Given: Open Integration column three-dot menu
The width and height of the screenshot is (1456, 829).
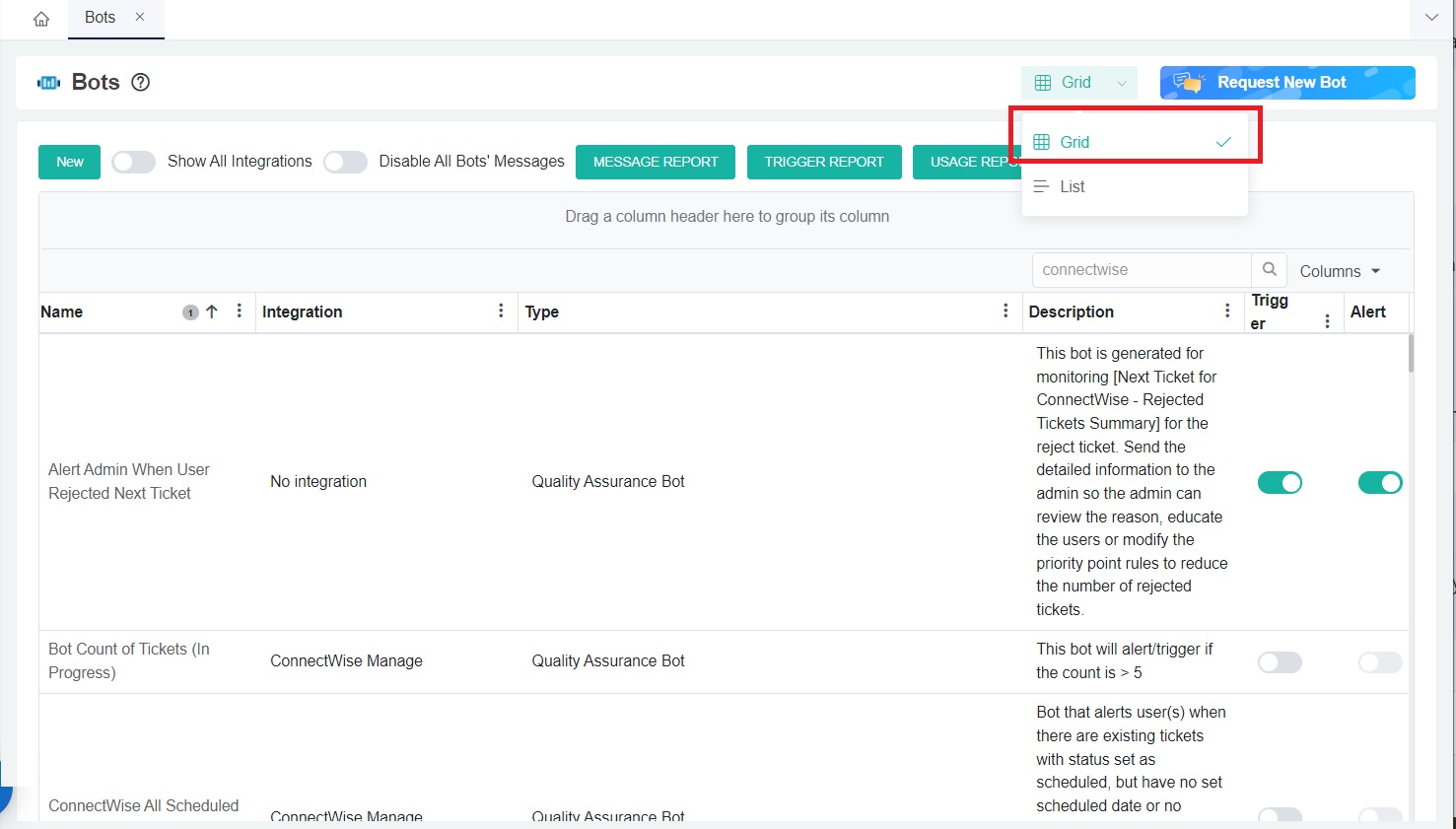Looking at the screenshot, I should pos(501,311).
